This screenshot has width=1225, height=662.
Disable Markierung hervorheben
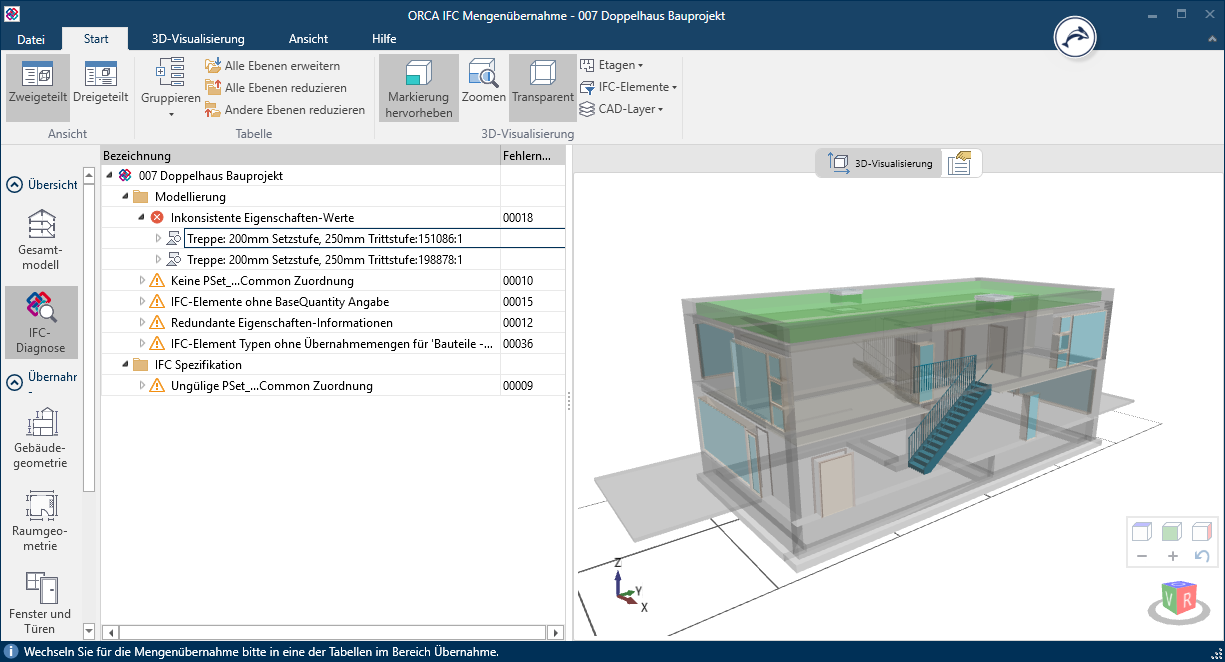(418, 87)
